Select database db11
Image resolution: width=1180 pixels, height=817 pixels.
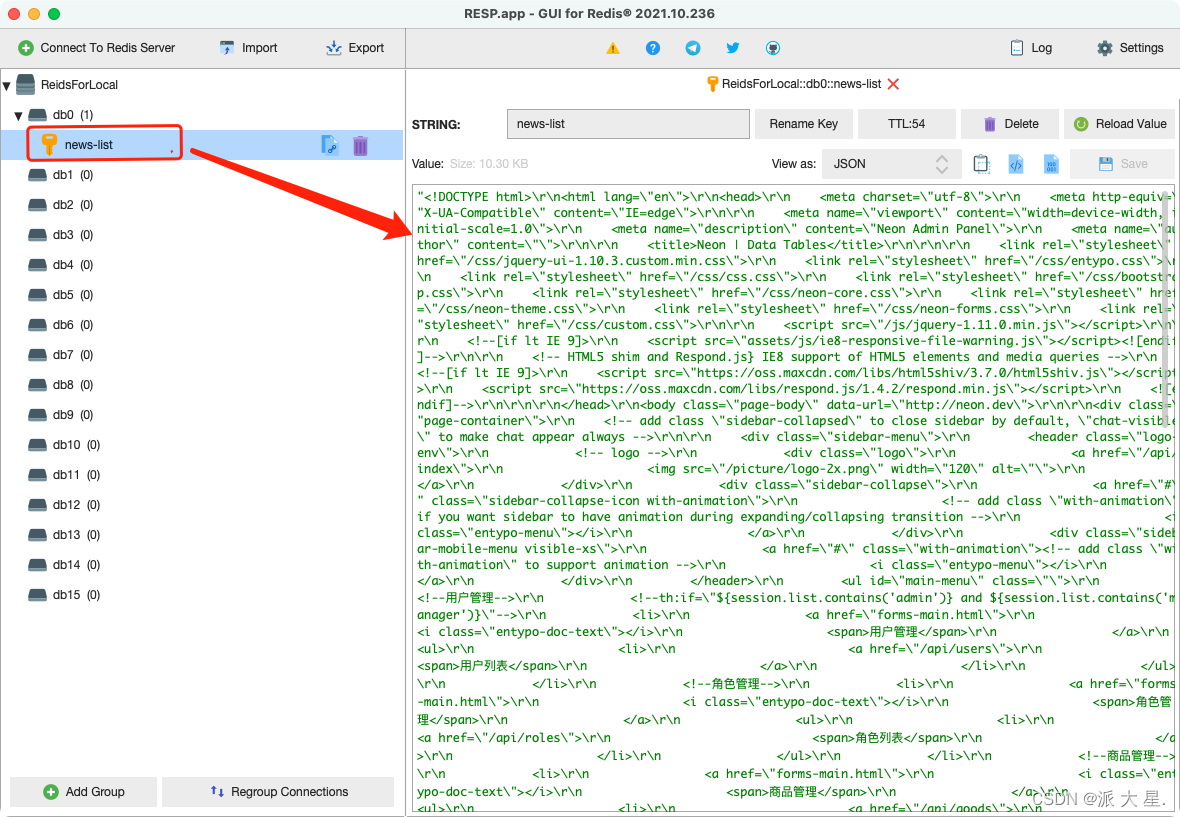tap(75, 475)
